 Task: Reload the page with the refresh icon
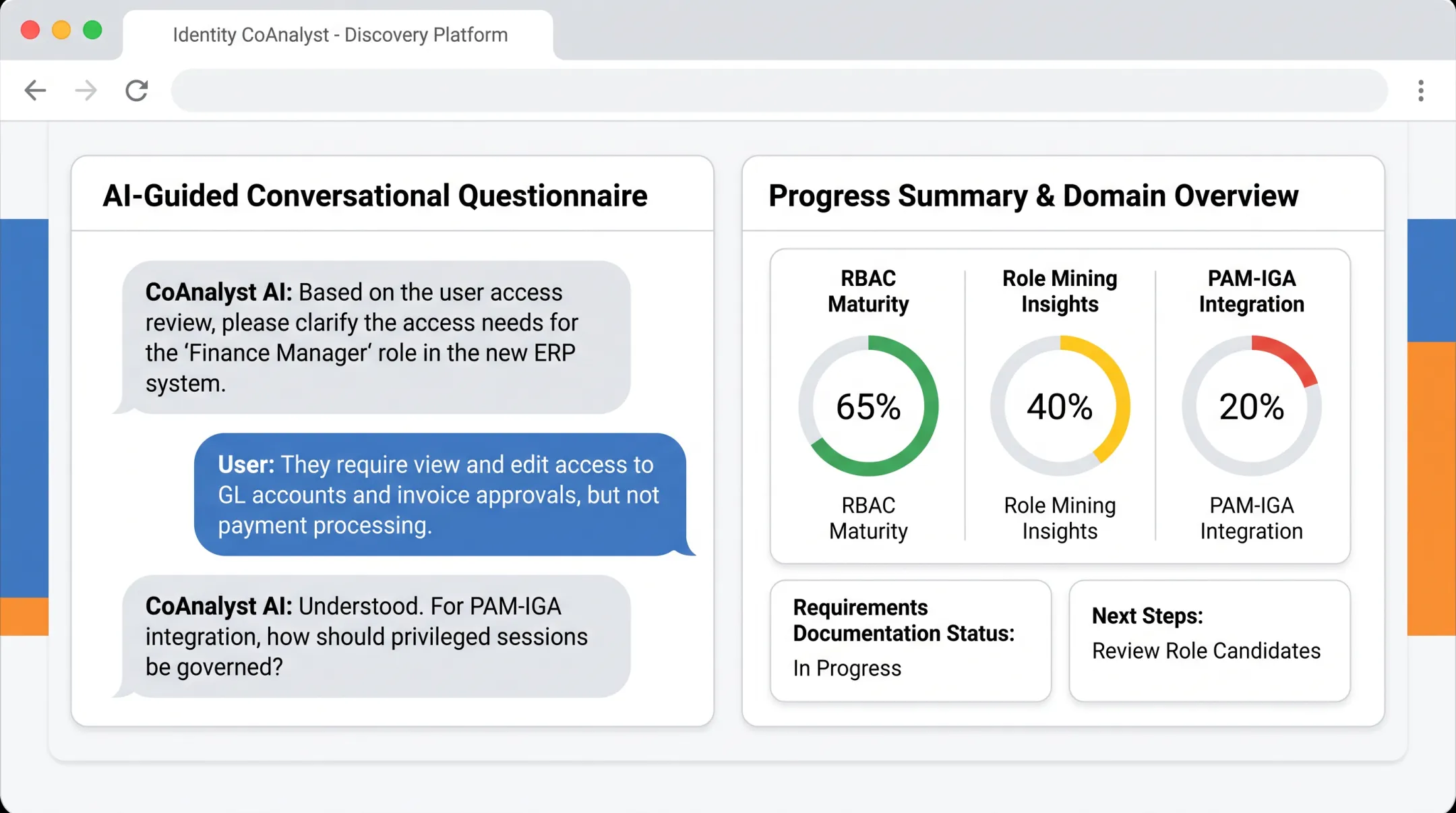(x=137, y=90)
